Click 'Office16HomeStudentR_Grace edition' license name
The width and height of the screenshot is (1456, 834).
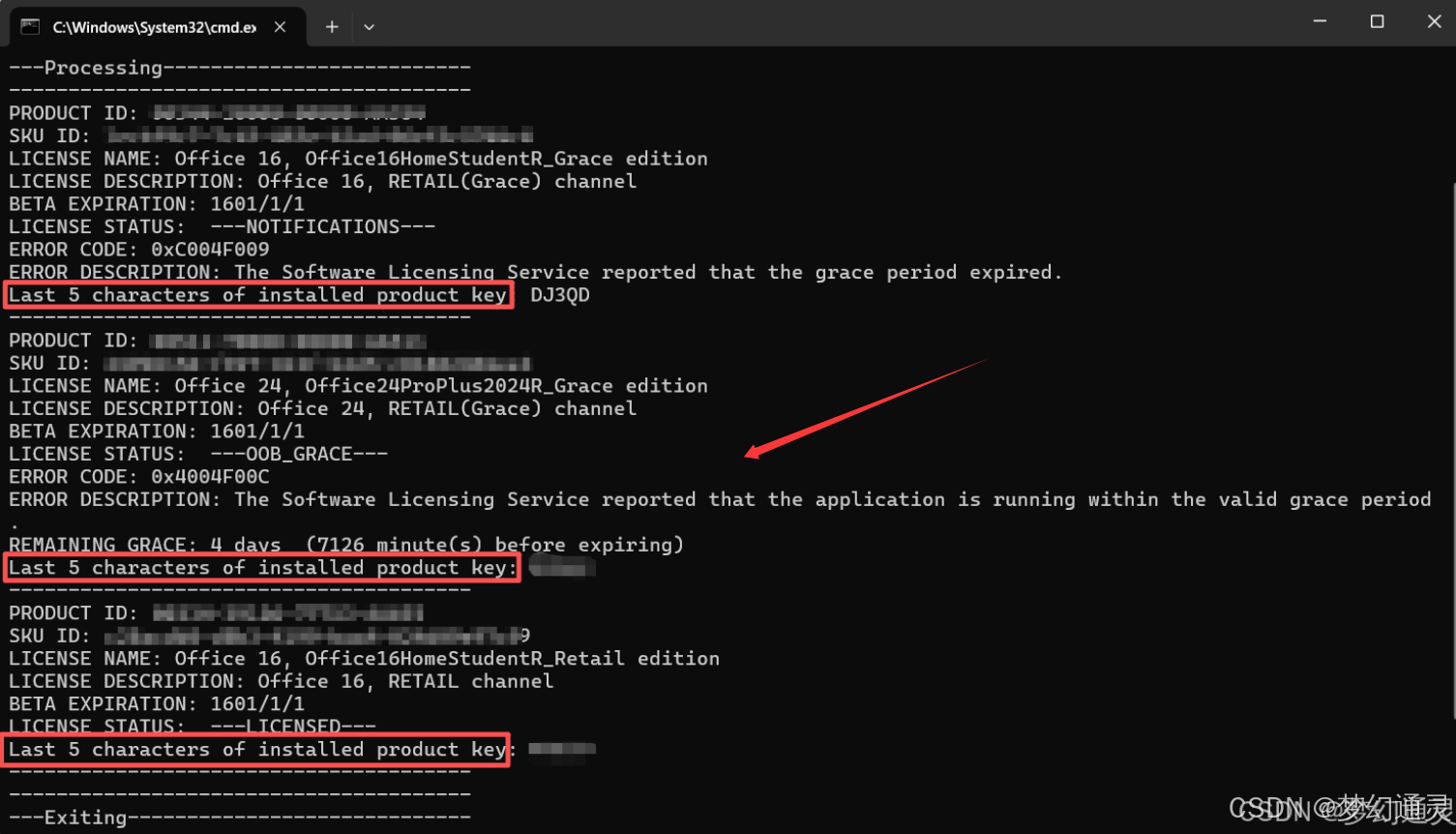[x=506, y=159]
